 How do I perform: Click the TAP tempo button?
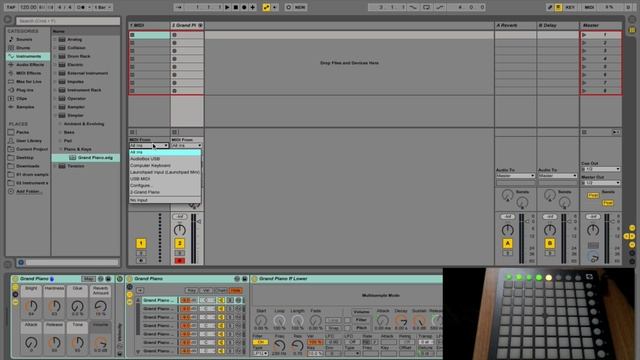(x=11, y=7)
